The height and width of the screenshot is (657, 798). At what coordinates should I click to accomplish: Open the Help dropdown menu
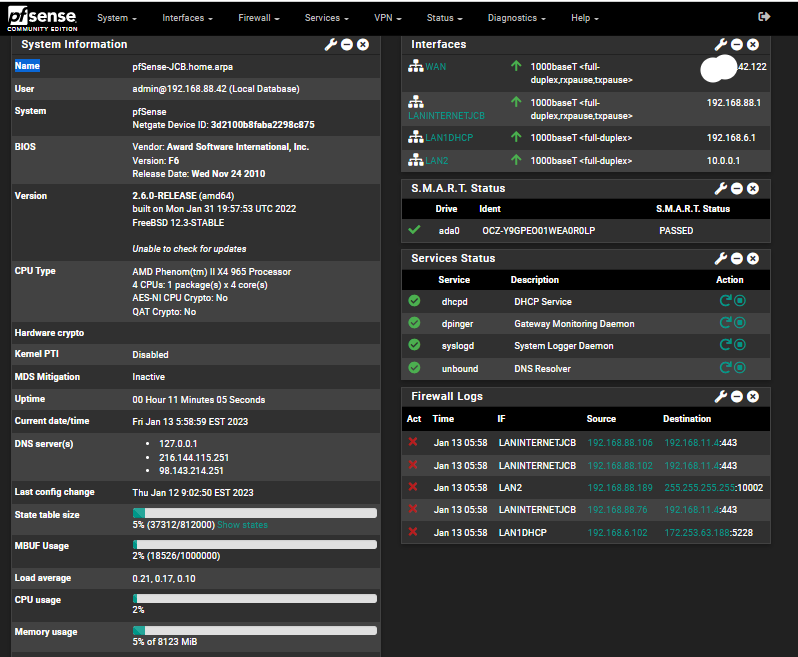(585, 18)
